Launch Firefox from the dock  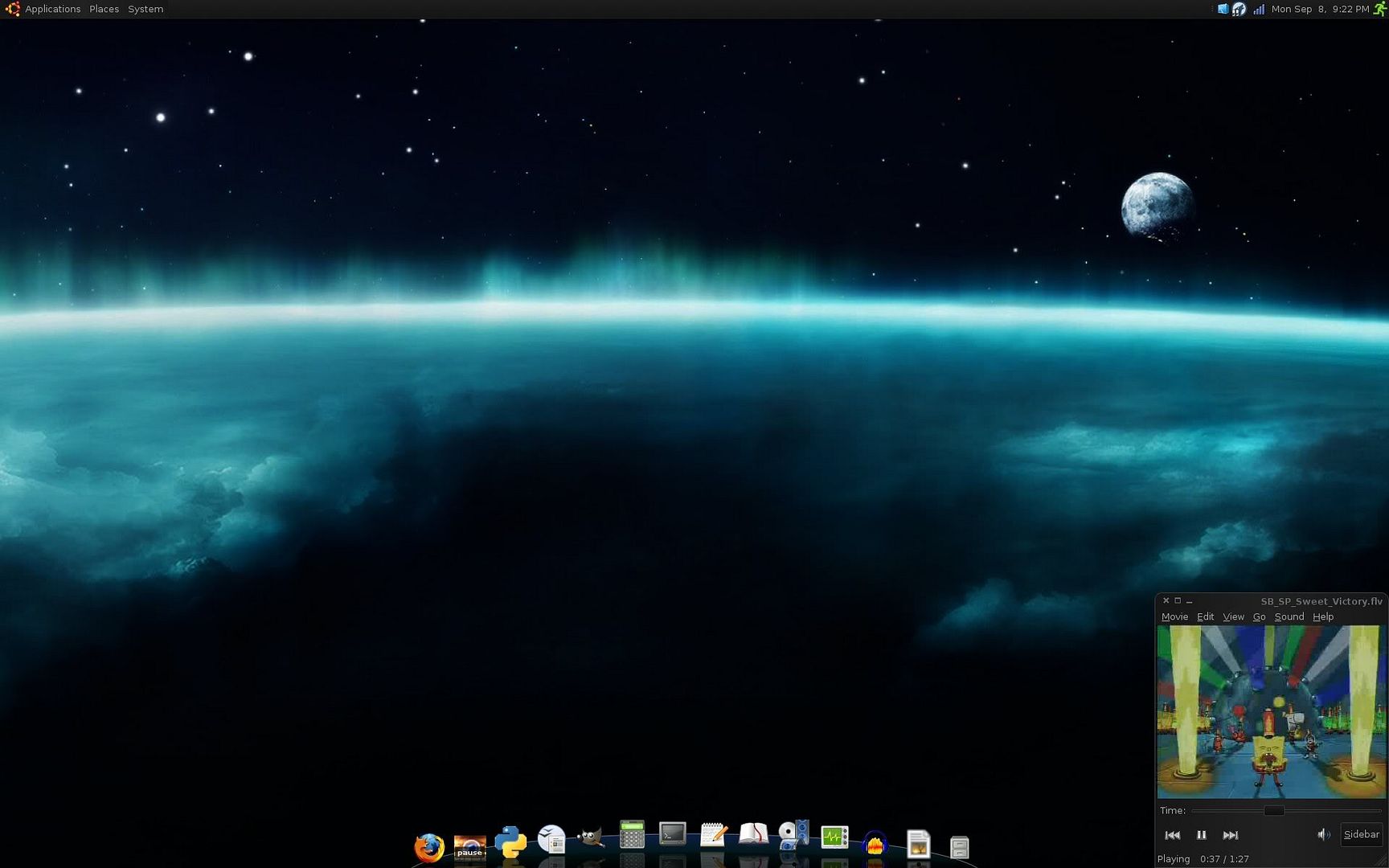[x=429, y=847]
